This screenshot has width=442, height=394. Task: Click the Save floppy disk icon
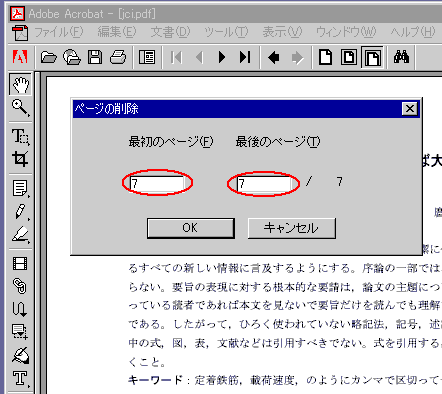point(95,57)
